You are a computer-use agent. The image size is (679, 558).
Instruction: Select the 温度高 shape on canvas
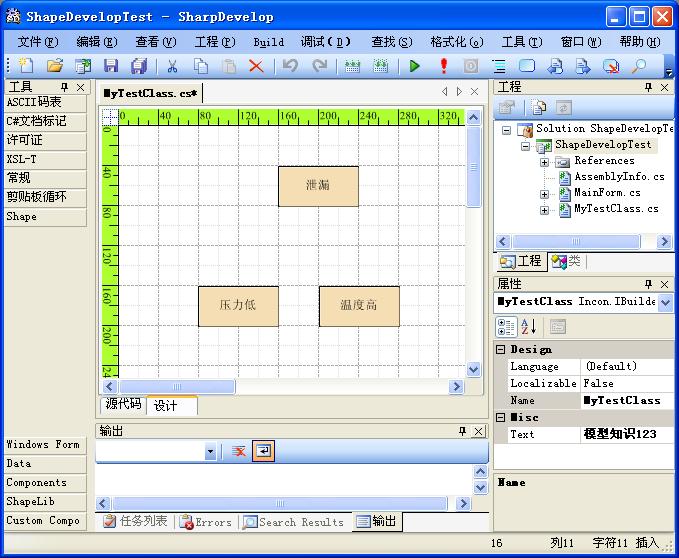click(359, 306)
